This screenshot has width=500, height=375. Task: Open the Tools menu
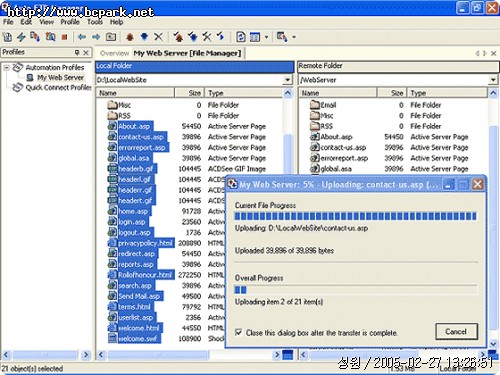coord(95,22)
